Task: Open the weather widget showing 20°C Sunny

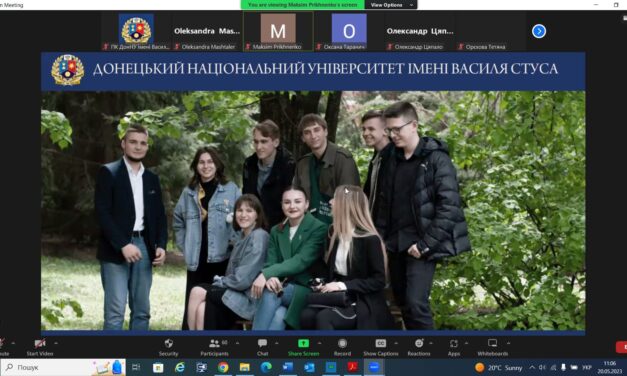Action: click(499, 367)
